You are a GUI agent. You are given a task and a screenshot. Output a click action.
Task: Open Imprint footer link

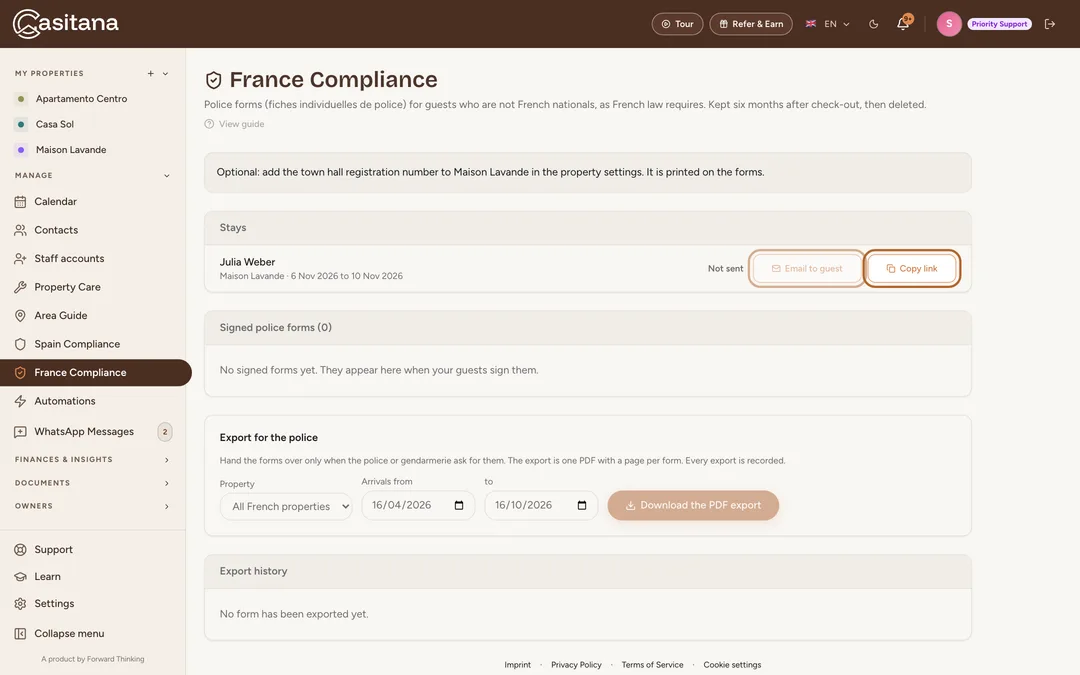517,665
